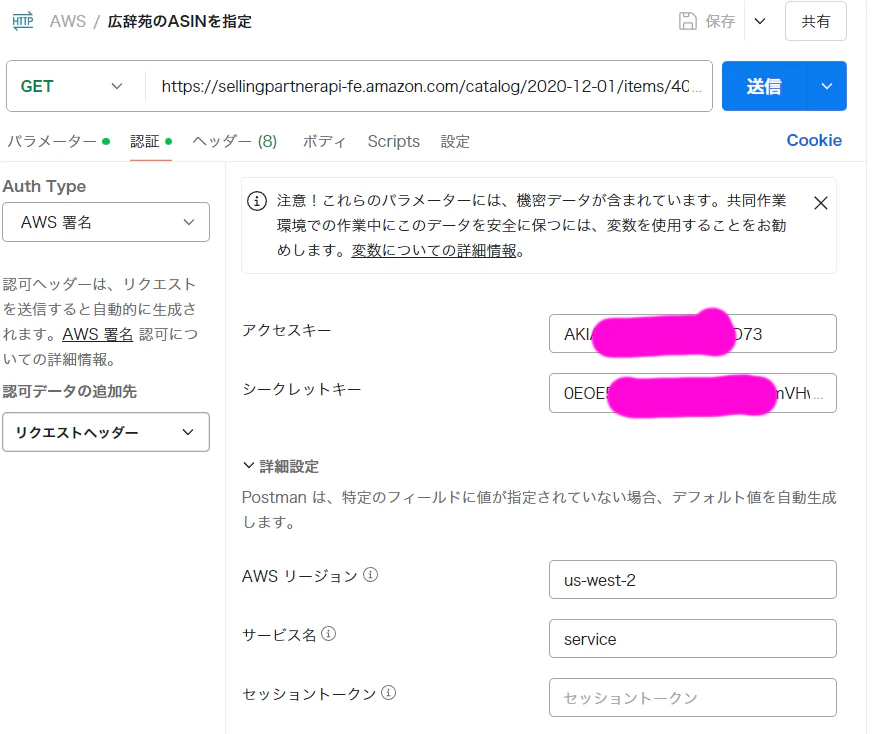This screenshot has width=874, height=734.
Task: Open the 変数についての詳細情報 link
Action: (434, 251)
